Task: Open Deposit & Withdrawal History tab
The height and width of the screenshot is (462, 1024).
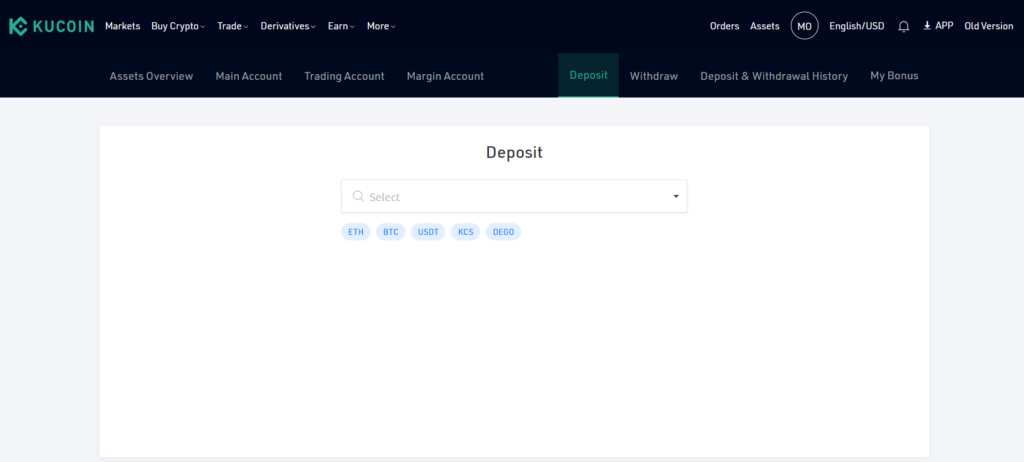Action: (x=774, y=76)
